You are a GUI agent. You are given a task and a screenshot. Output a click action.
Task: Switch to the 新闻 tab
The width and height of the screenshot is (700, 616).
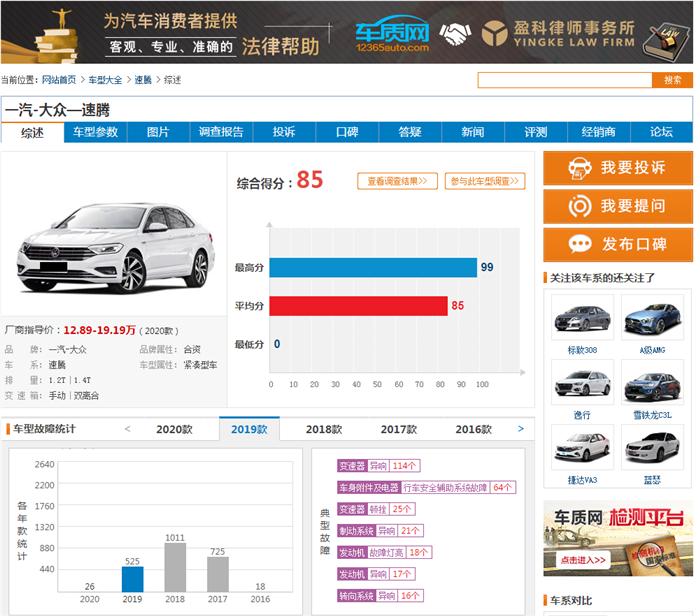click(x=473, y=132)
